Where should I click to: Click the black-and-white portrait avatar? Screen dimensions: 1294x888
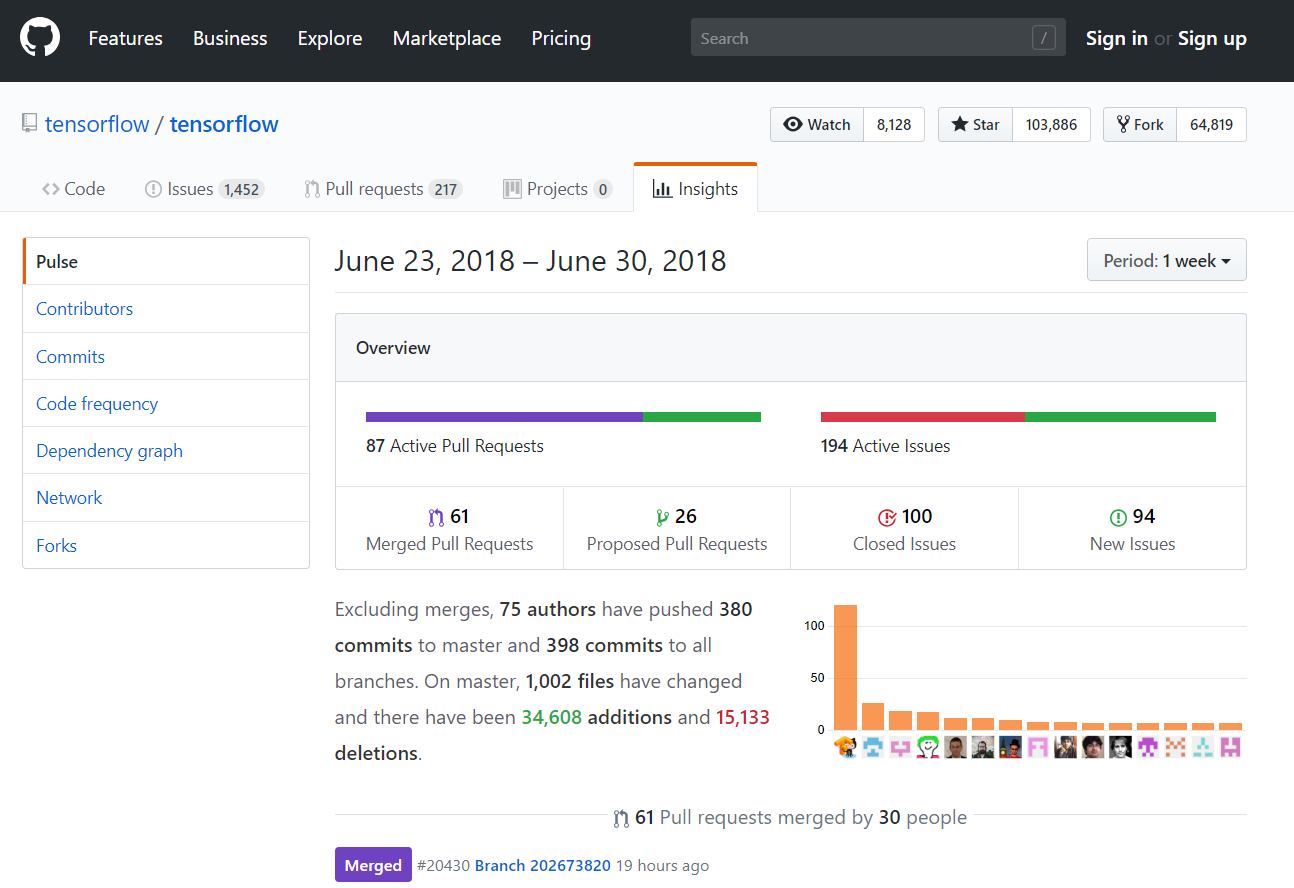(x=1121, y=746)
